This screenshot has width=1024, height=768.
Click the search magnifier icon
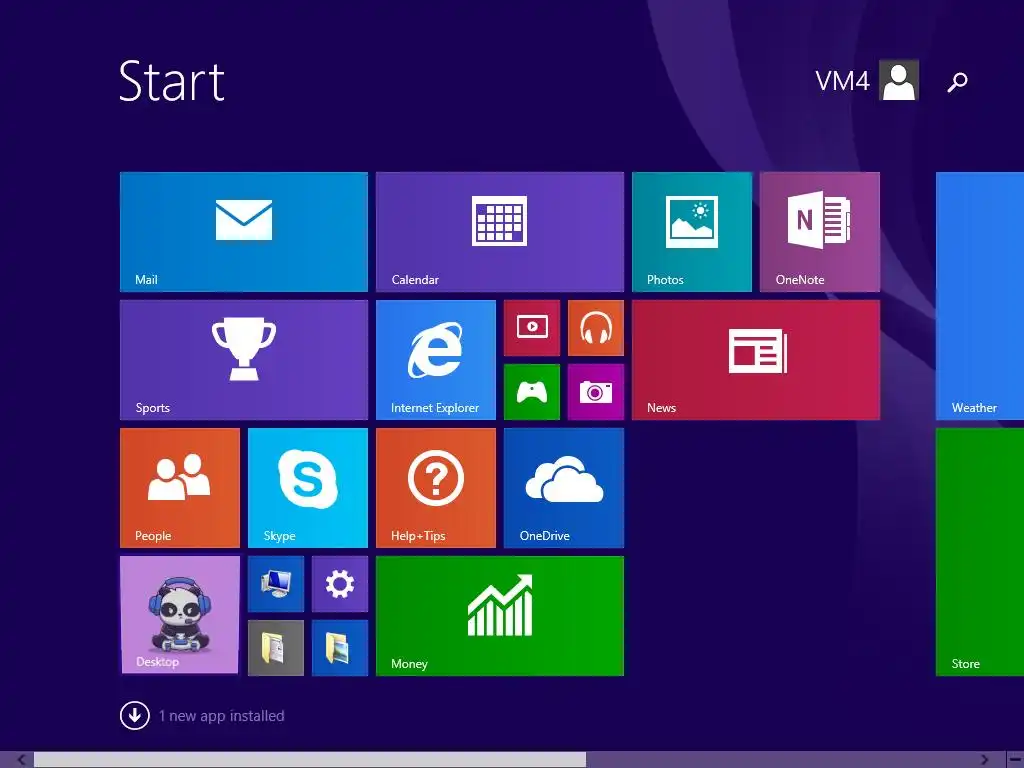(x=957, y=82)
